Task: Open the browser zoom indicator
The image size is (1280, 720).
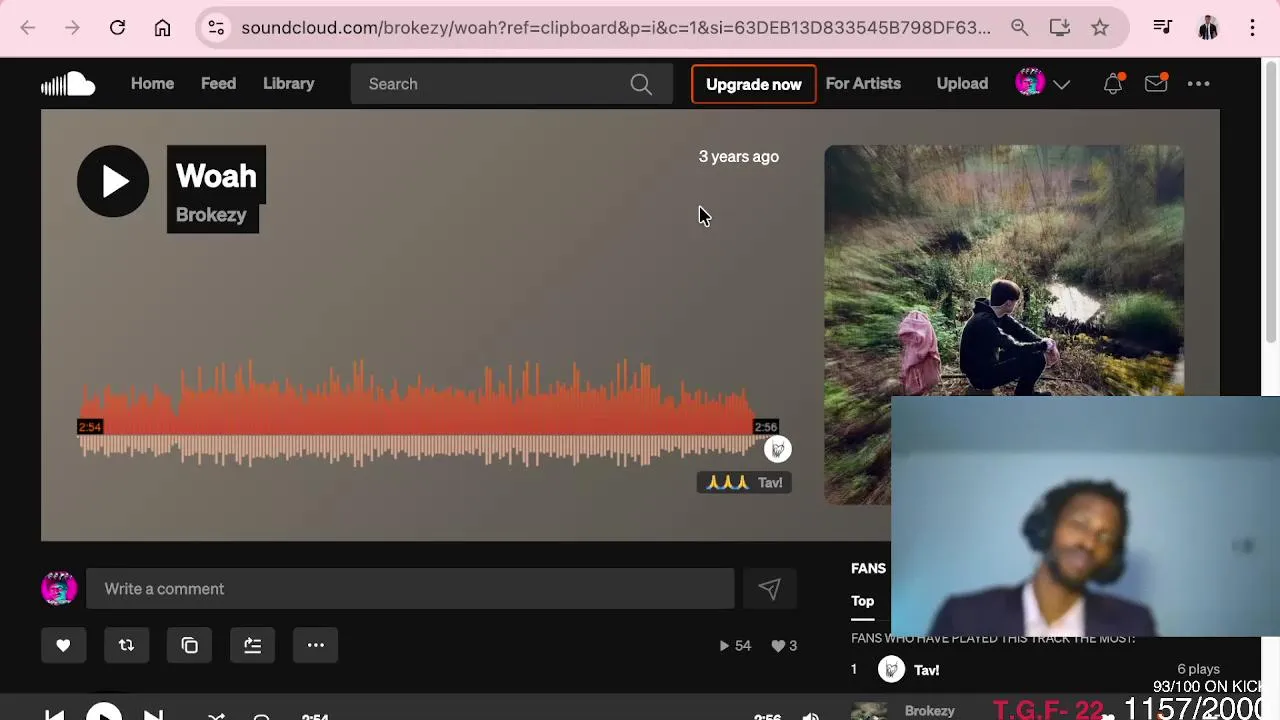Action: pyautogui.click(x=1019, y=28)
